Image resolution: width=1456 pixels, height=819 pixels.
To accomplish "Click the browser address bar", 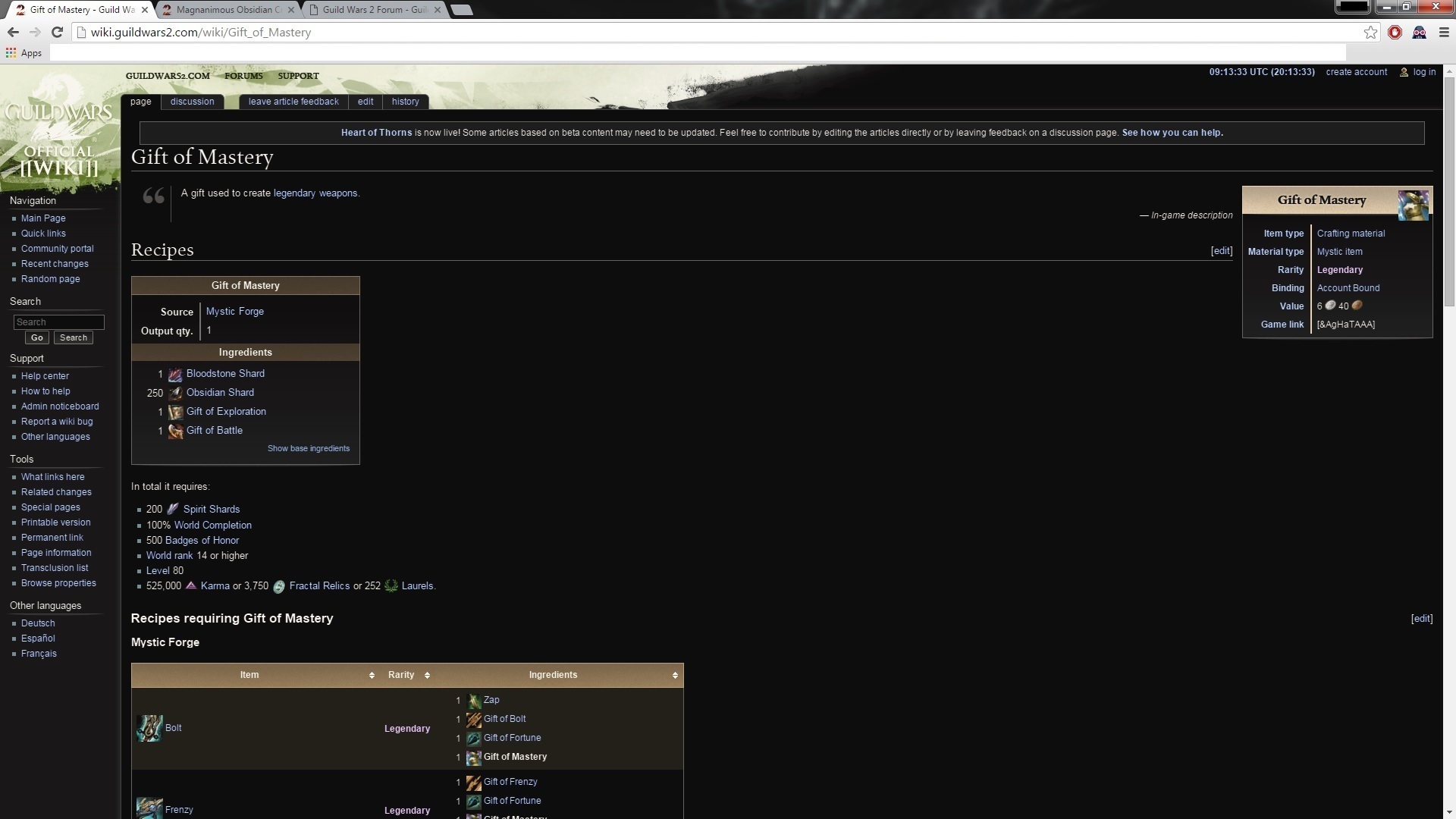I will click(720, 32).
